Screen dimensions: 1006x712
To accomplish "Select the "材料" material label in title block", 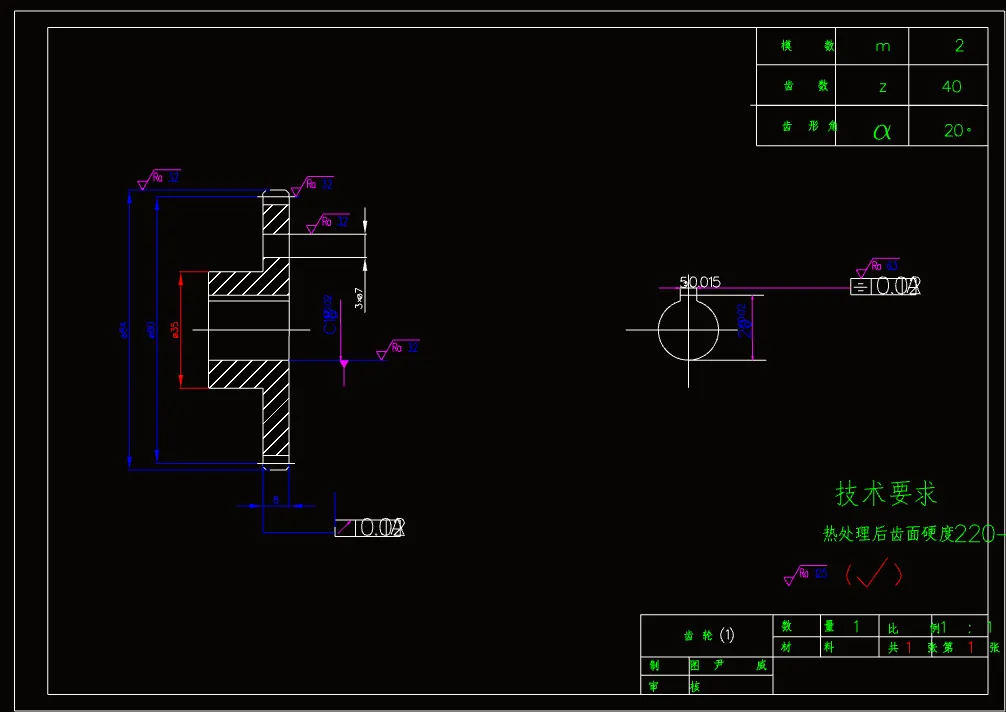I will [807, 647].
